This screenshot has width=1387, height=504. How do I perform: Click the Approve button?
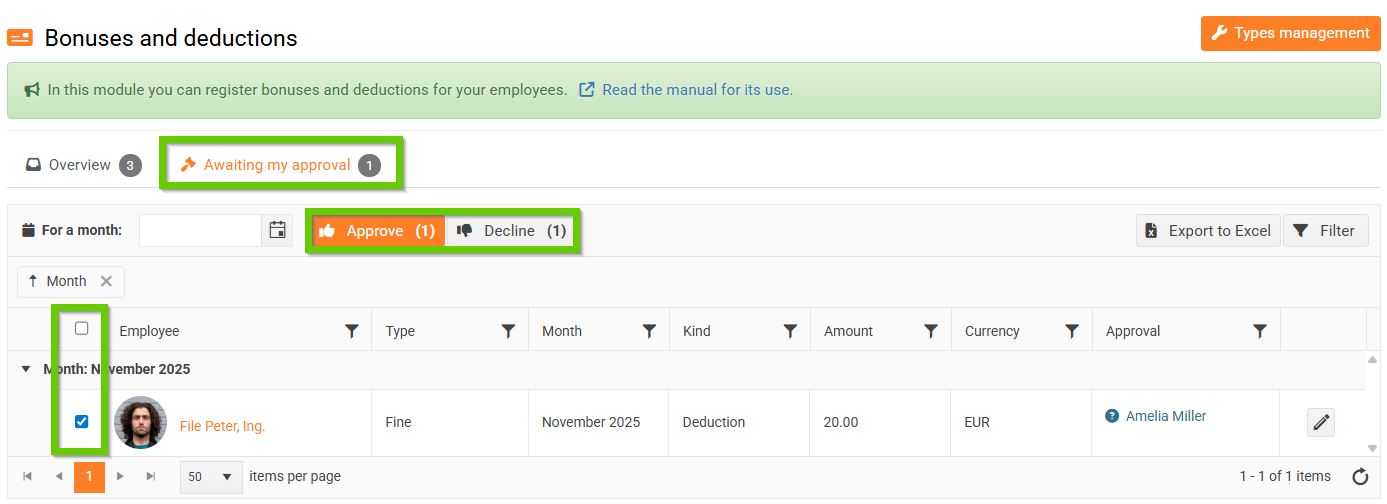pyautogui.click(x=376, y=231)
